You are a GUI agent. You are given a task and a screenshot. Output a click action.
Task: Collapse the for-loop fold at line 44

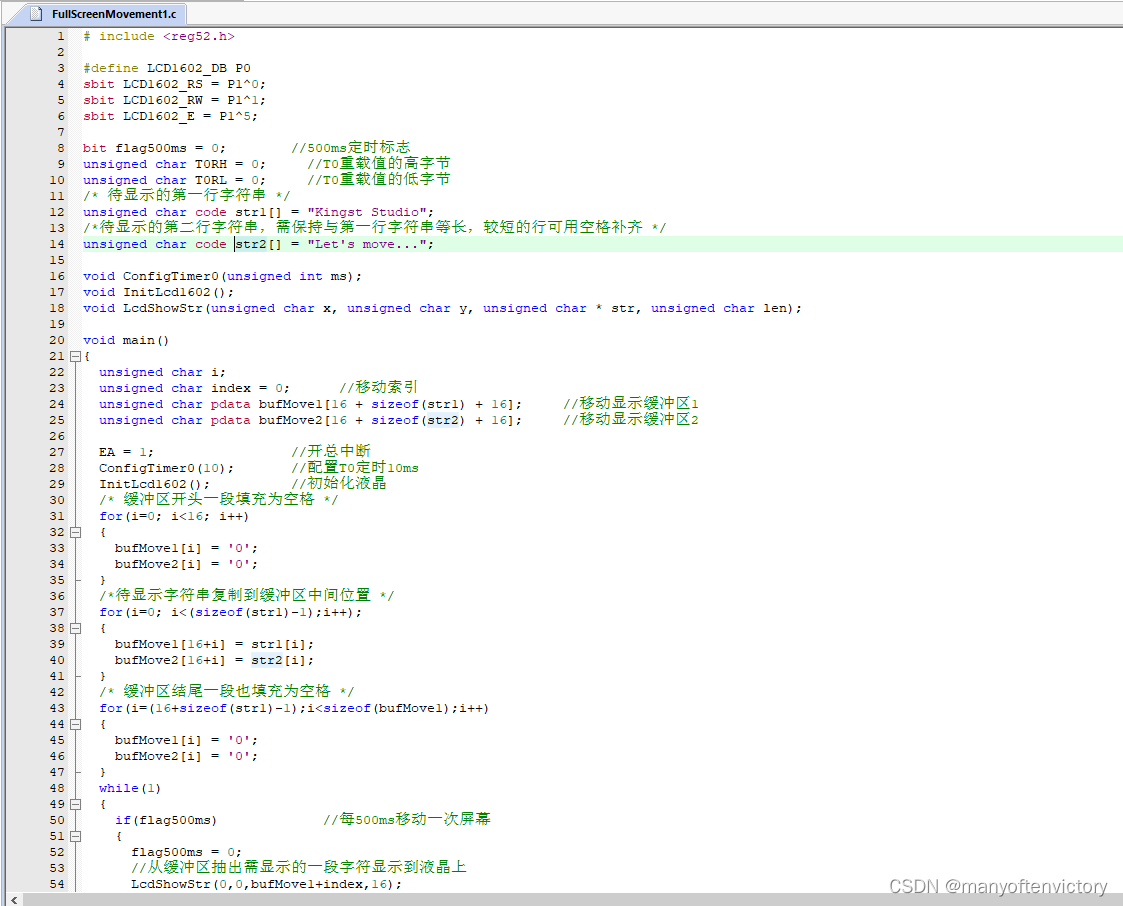(x=75, y=724)
